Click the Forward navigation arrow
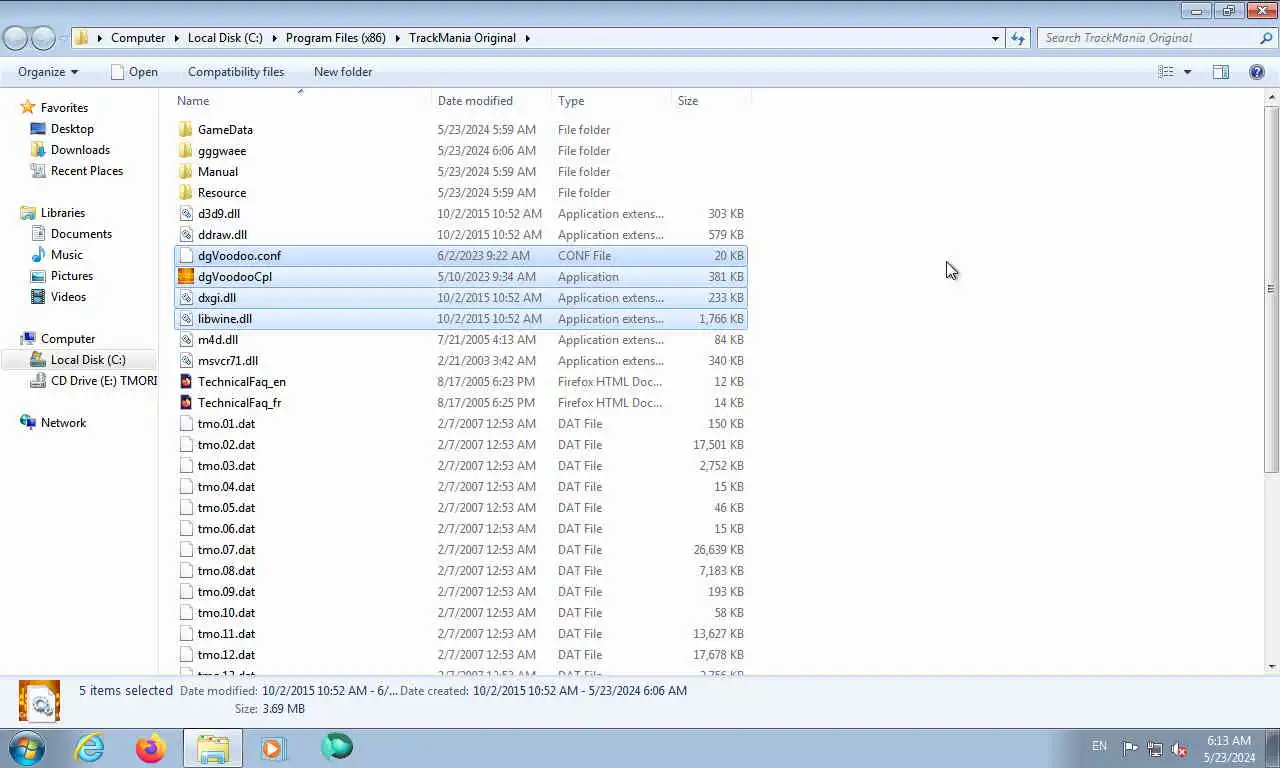Image resolution: width=1280 pixels, height=768 pixels. (x=43, y=38)
